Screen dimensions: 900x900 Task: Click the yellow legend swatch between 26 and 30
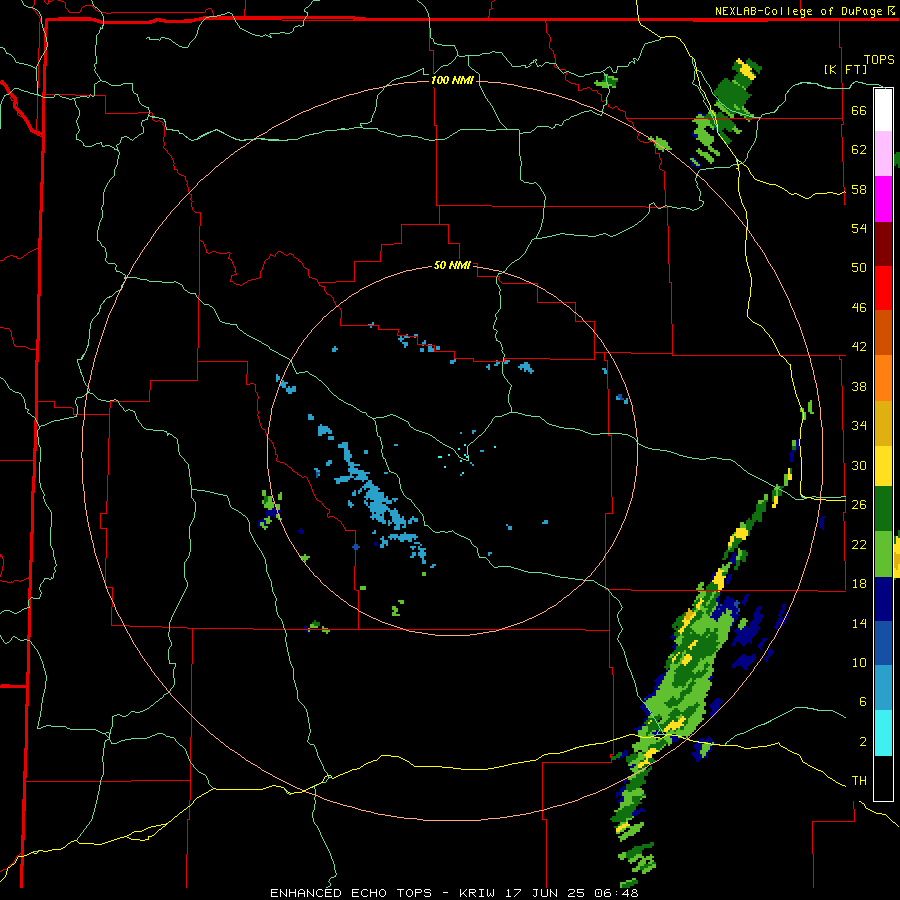coord(883,466)
